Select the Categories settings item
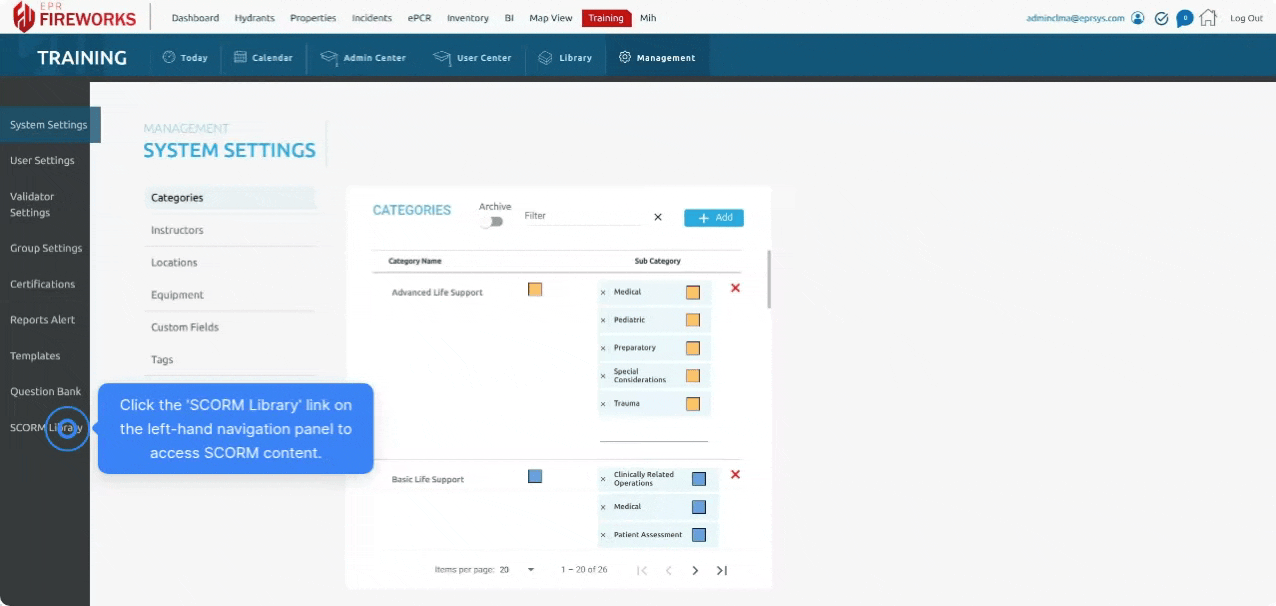Viewport: 1276px width, 606px height. [230, 198]
